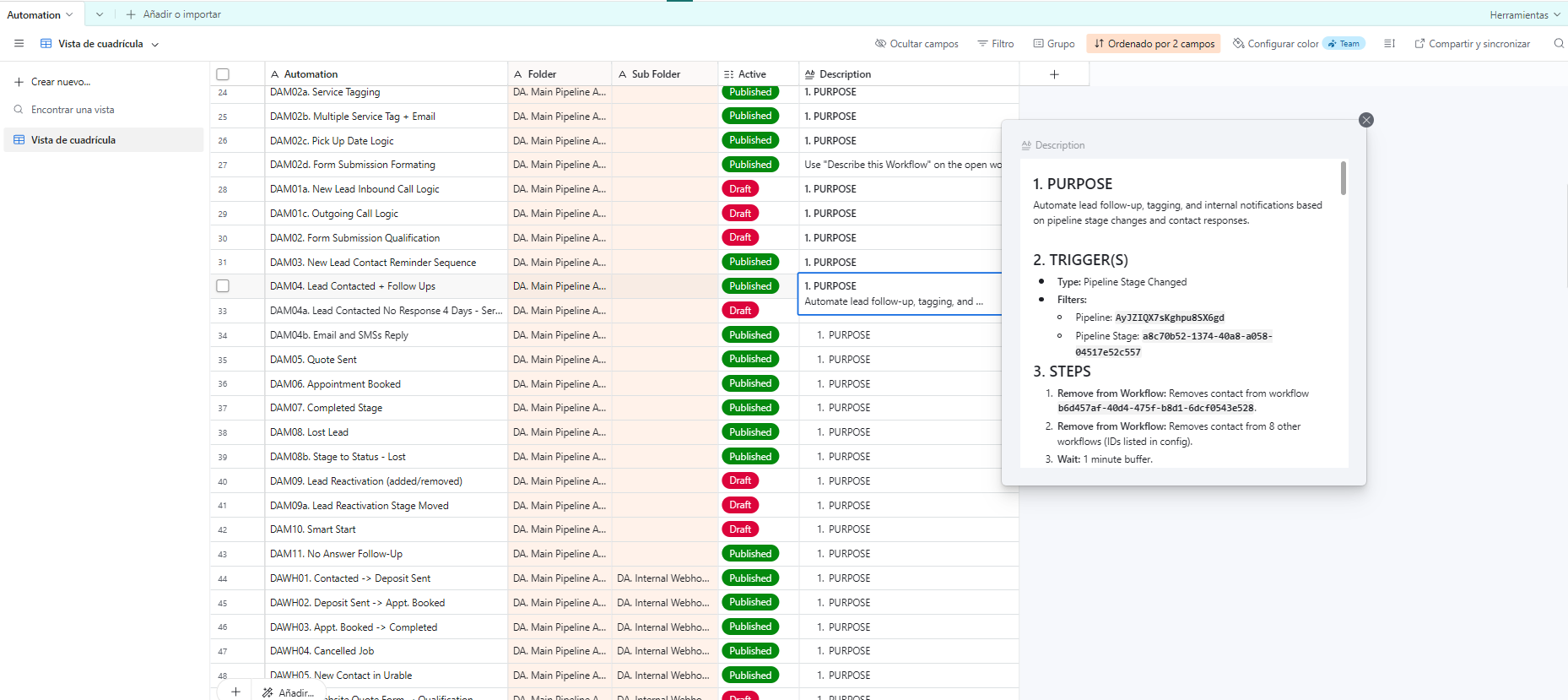Add a new field with plus icon

pyautogui.click(x=1054, y=74)
